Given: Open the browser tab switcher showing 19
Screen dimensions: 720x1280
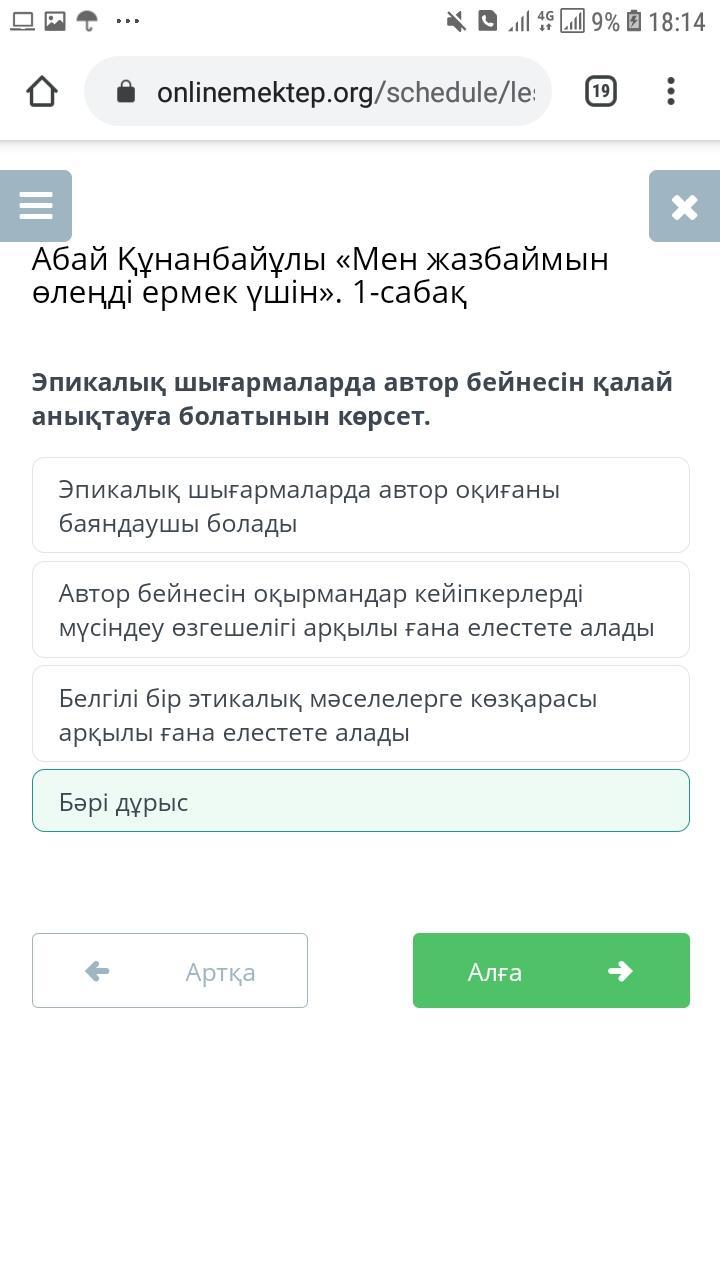Looking at the screenshot, I should 600,92.
